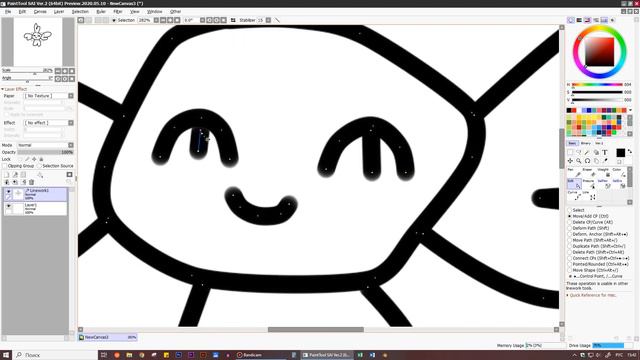
Task: Select the Hand pan tool
Action: pos(596,161)
